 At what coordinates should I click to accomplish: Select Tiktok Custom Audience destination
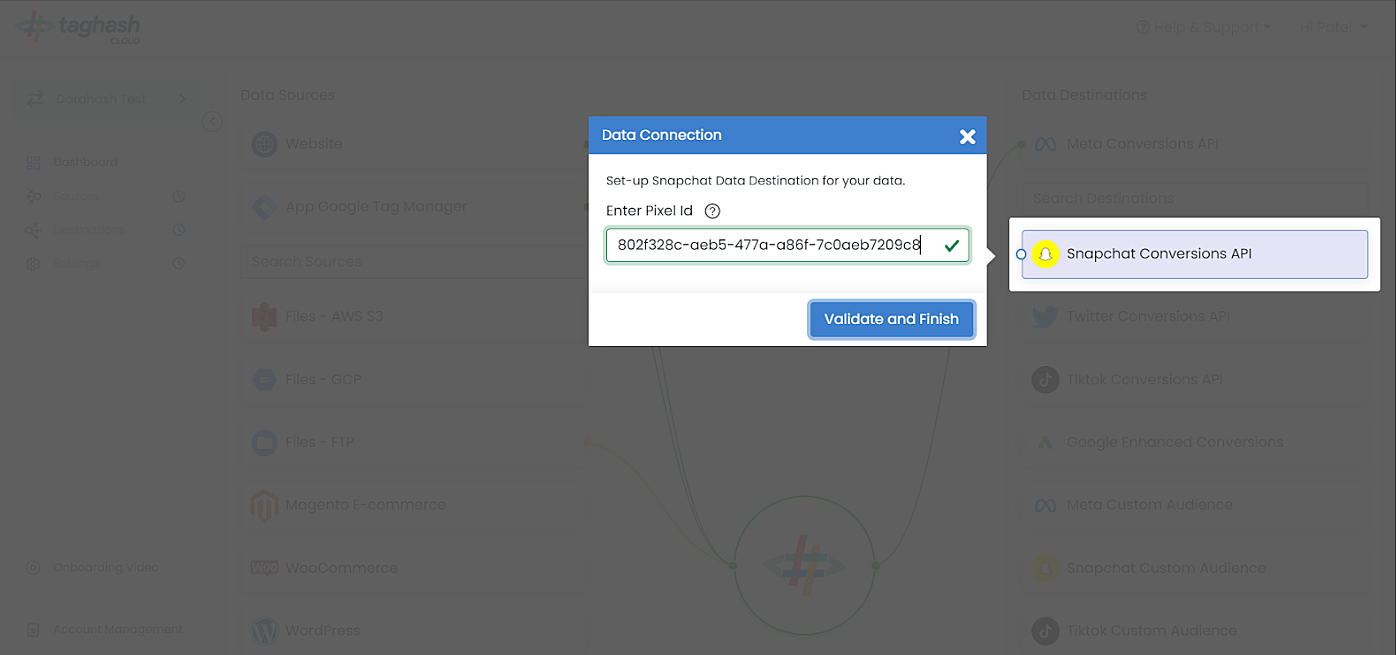(1194, 631)
